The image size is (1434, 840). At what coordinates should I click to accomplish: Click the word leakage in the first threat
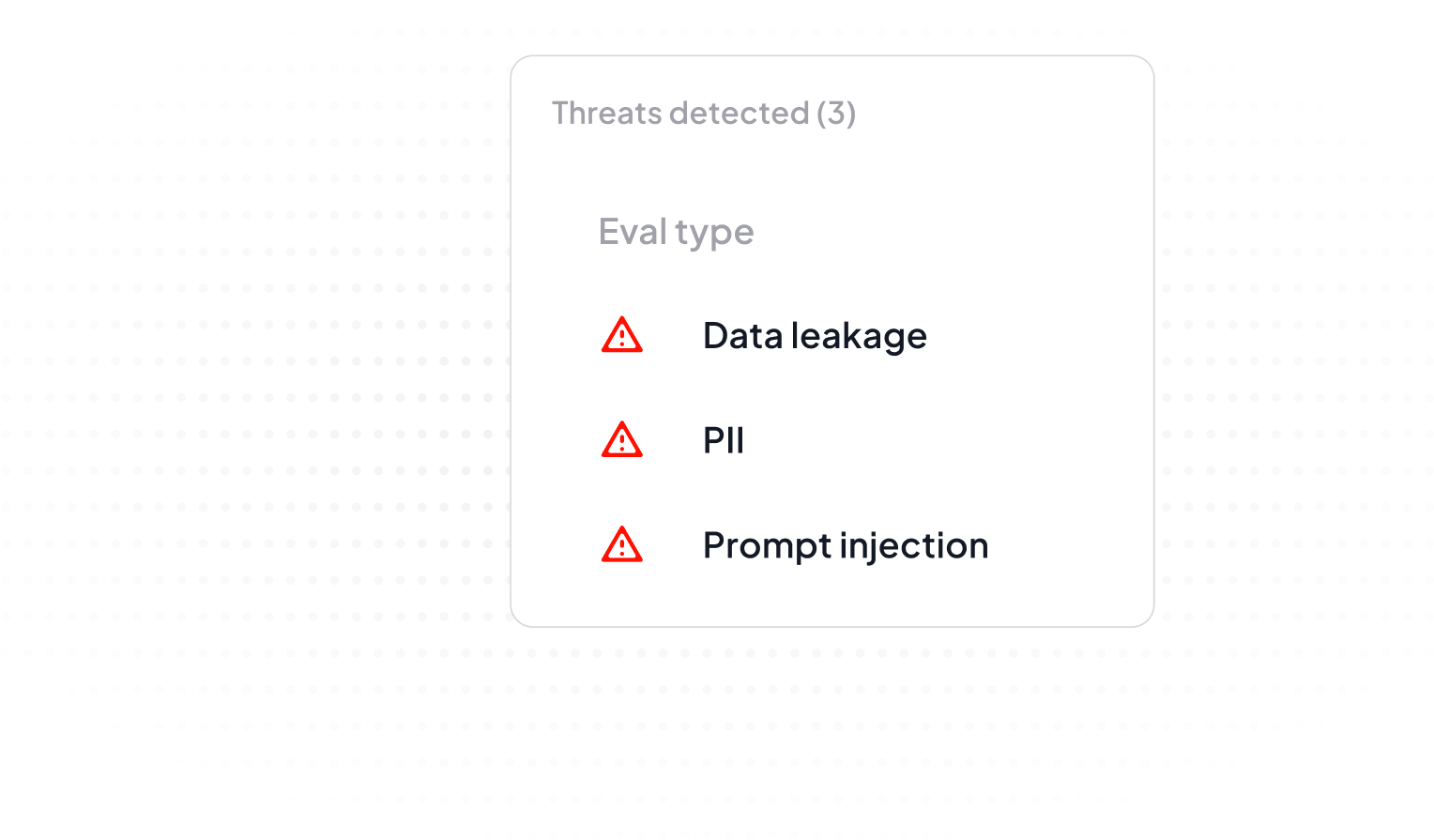click(859, 336)
